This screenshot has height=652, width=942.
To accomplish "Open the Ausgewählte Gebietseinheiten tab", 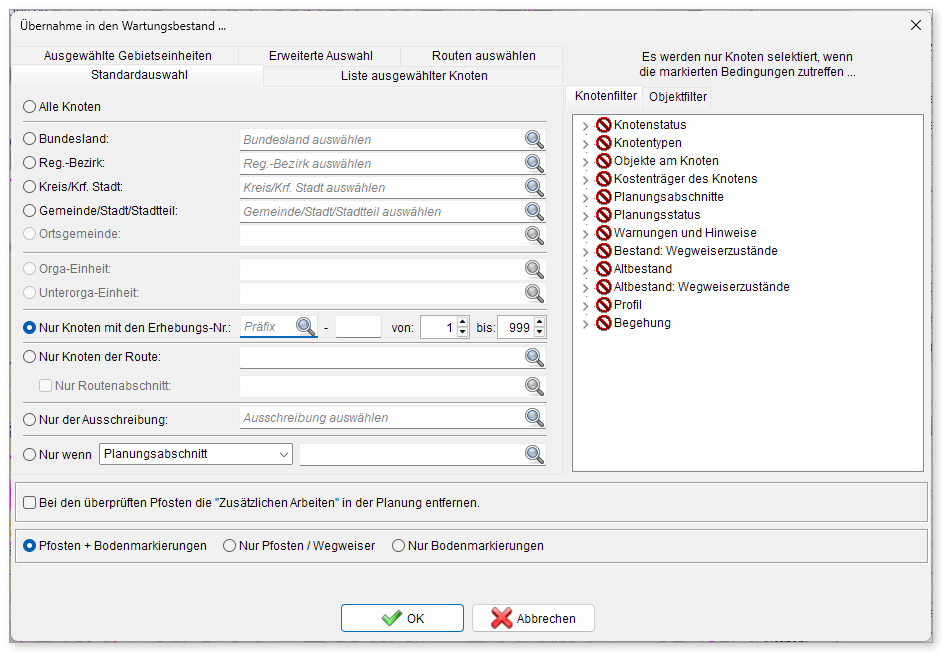I will (x=127, y=56).
